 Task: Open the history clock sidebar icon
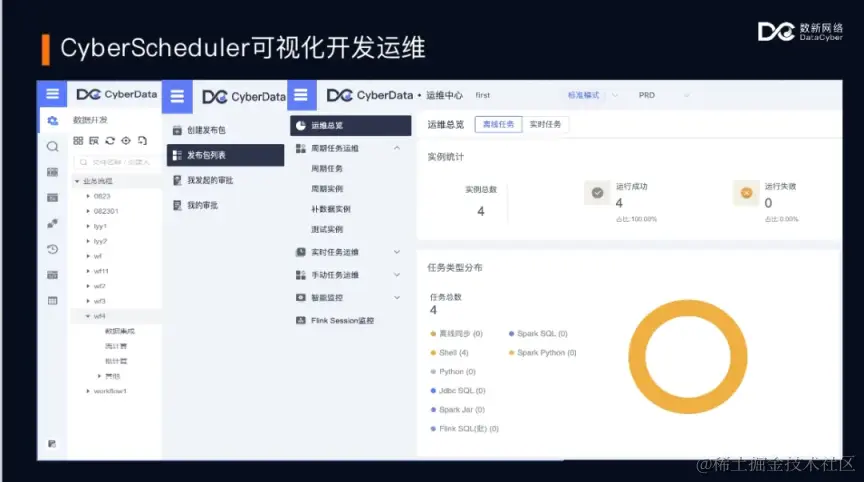(x=52, y=249)
